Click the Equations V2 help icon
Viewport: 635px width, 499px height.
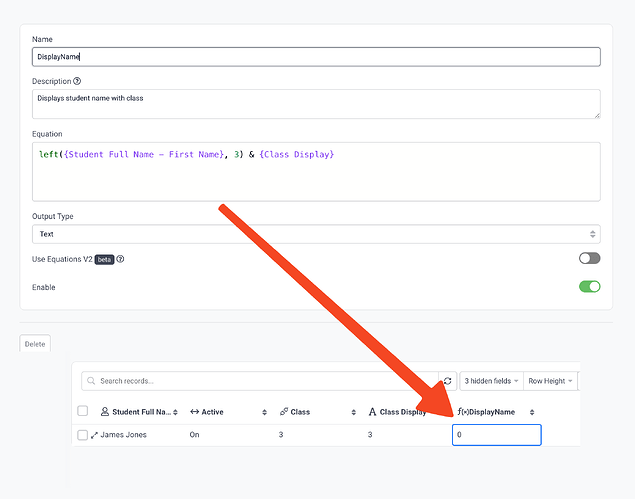click(120, 259)
